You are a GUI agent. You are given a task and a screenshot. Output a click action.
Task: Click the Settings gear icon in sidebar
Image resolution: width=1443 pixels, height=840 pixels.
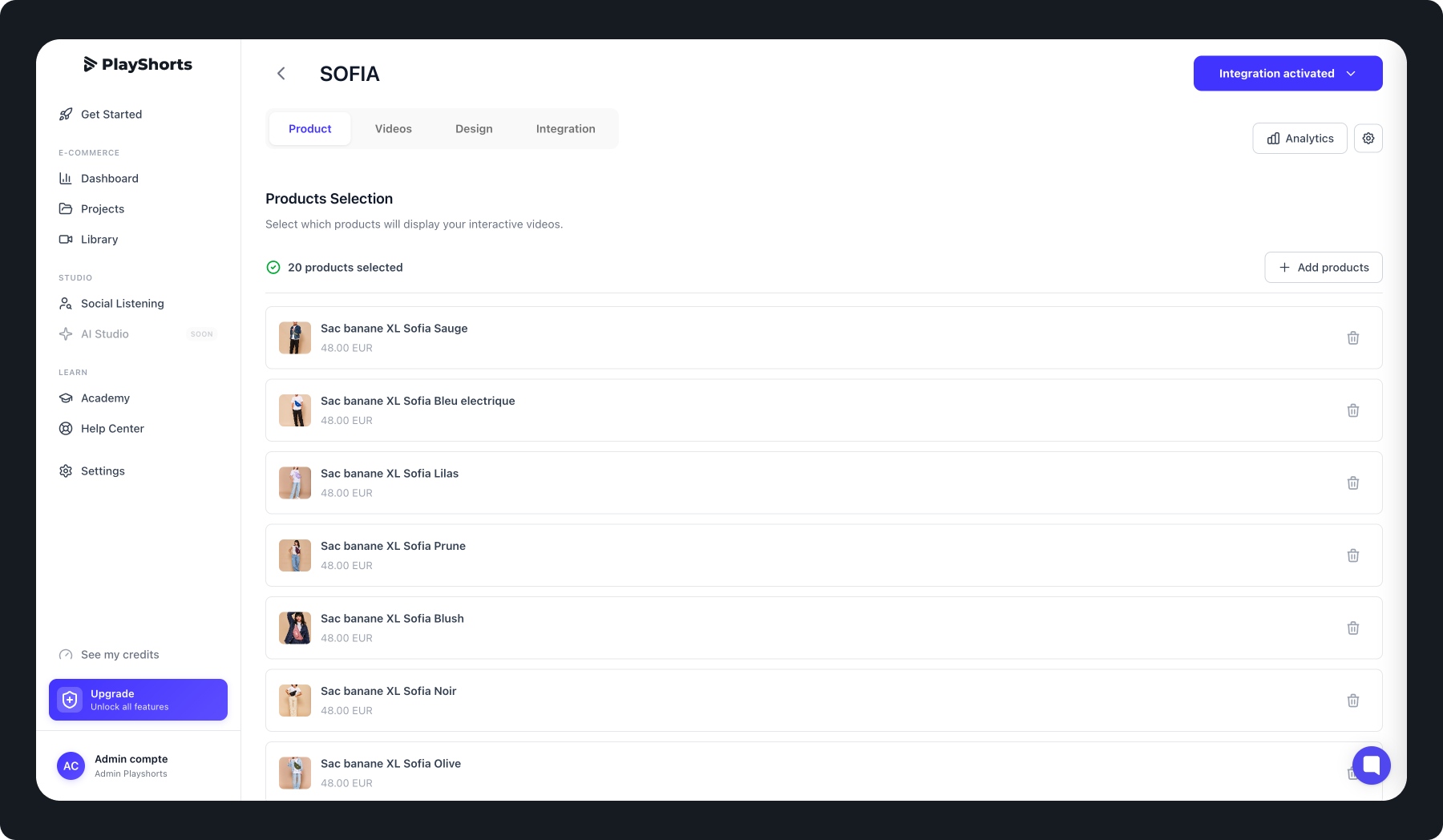click(x=66, y=471)
